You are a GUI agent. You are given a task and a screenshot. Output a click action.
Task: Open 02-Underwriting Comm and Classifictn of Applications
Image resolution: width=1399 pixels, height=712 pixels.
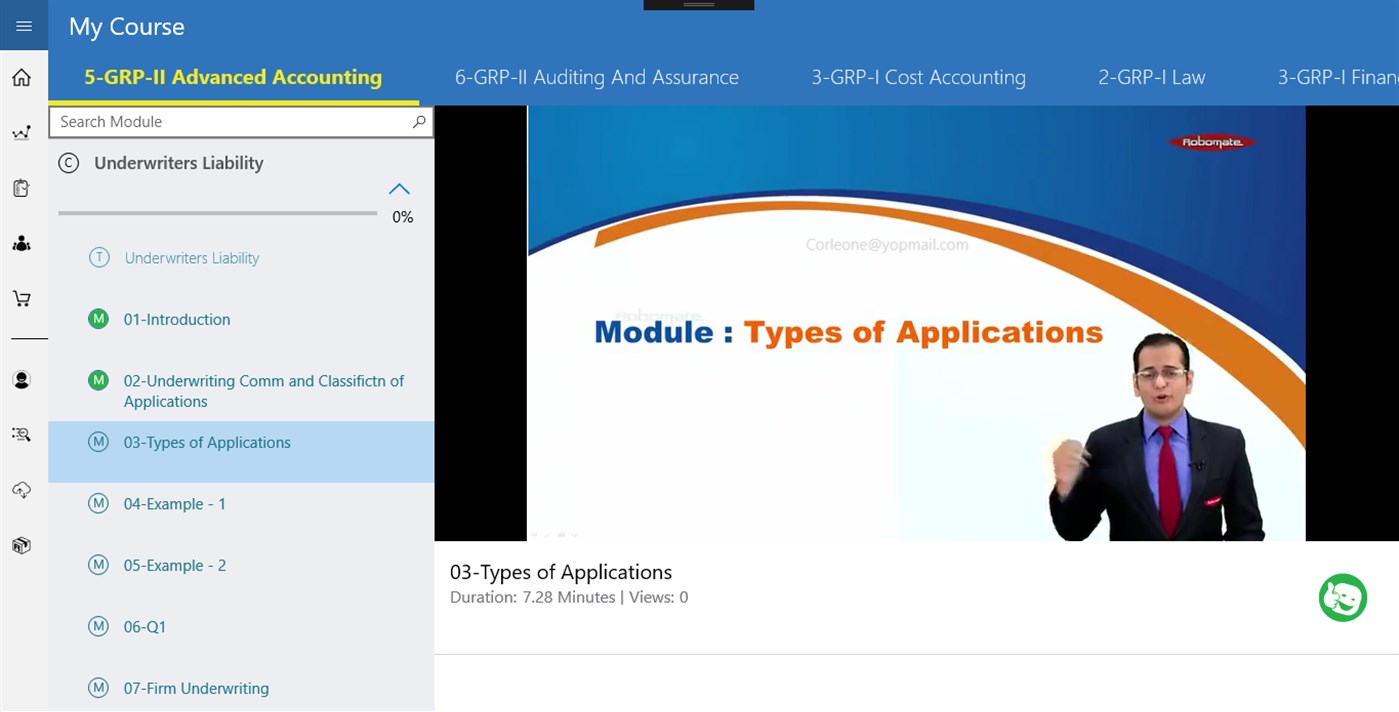click(x=264, y=391)
